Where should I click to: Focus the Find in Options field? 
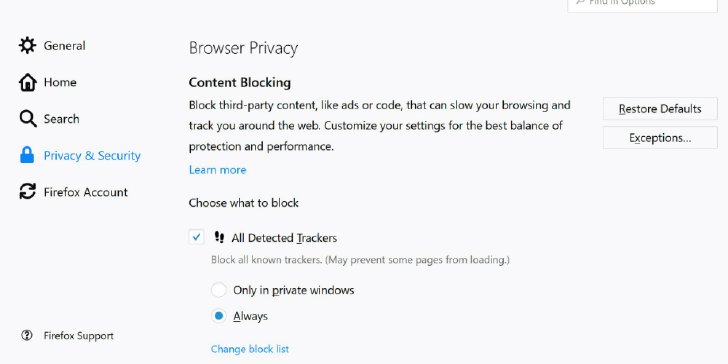click(642, 4)
